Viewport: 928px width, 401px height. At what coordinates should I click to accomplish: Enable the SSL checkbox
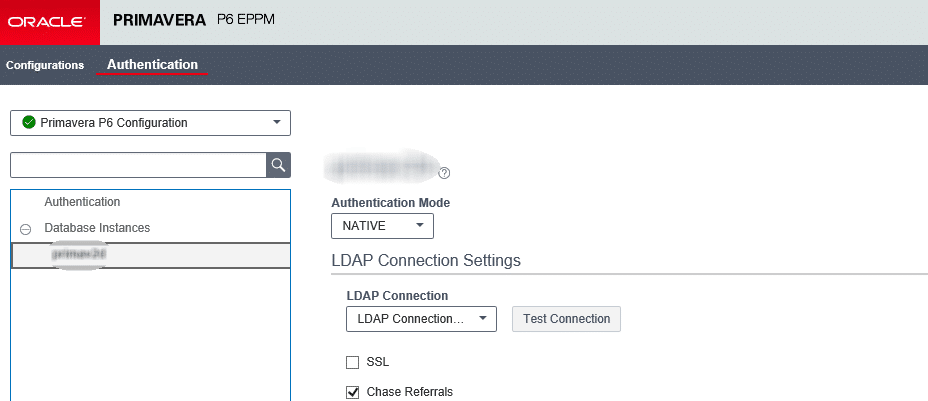353,362
